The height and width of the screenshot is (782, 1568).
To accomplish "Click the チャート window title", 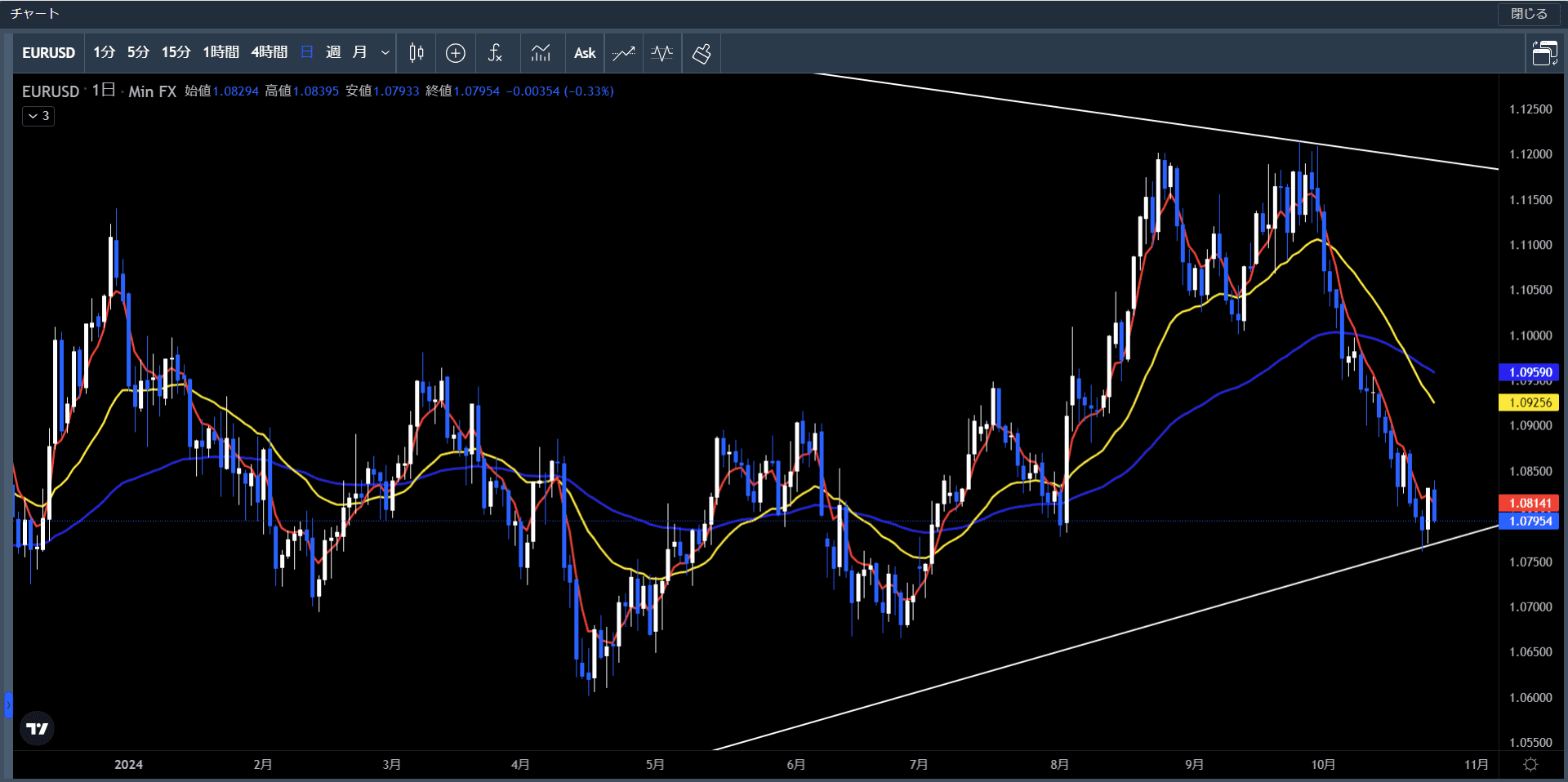I will (x=34, y=14).
